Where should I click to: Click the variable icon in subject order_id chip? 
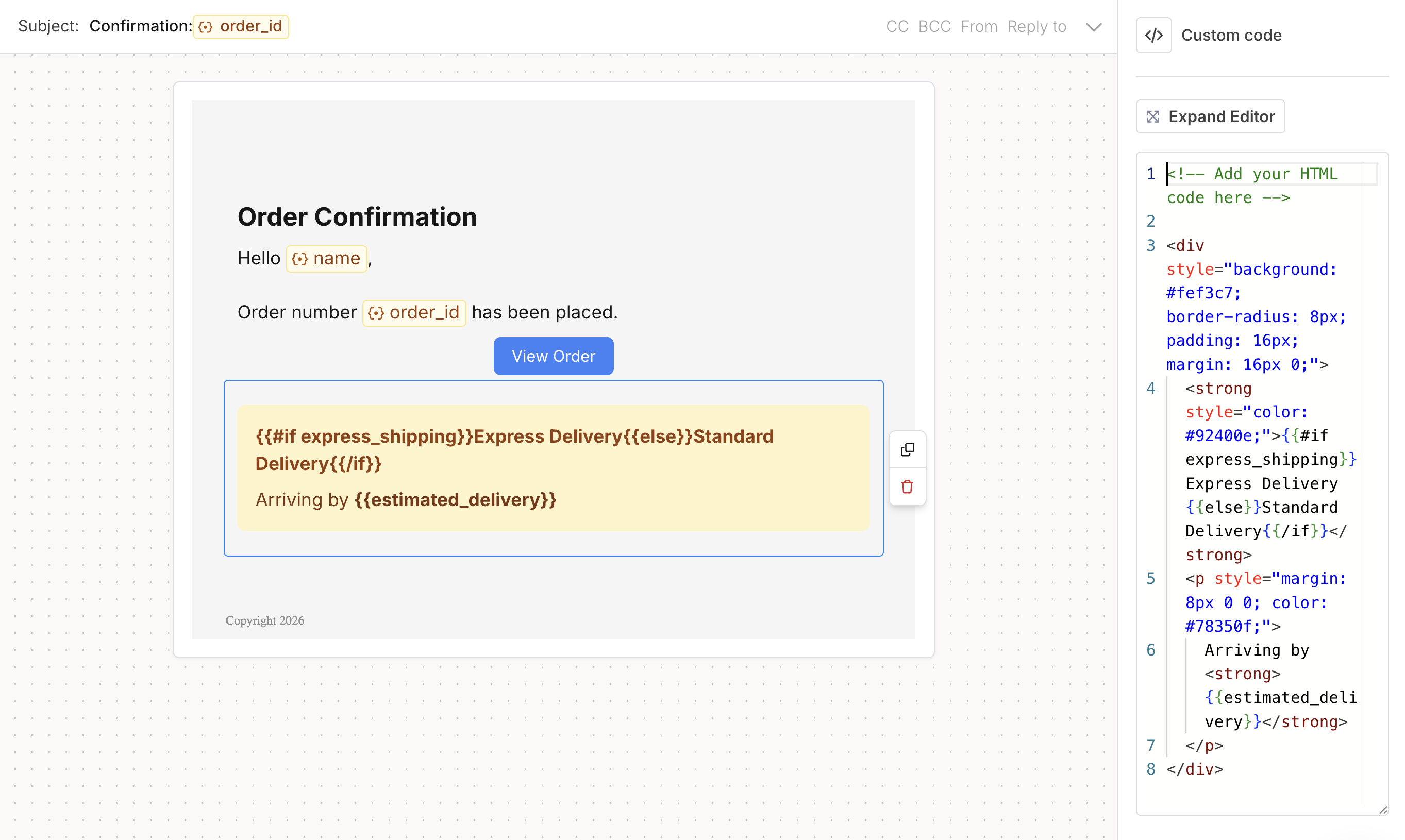[x=205, y=26]
